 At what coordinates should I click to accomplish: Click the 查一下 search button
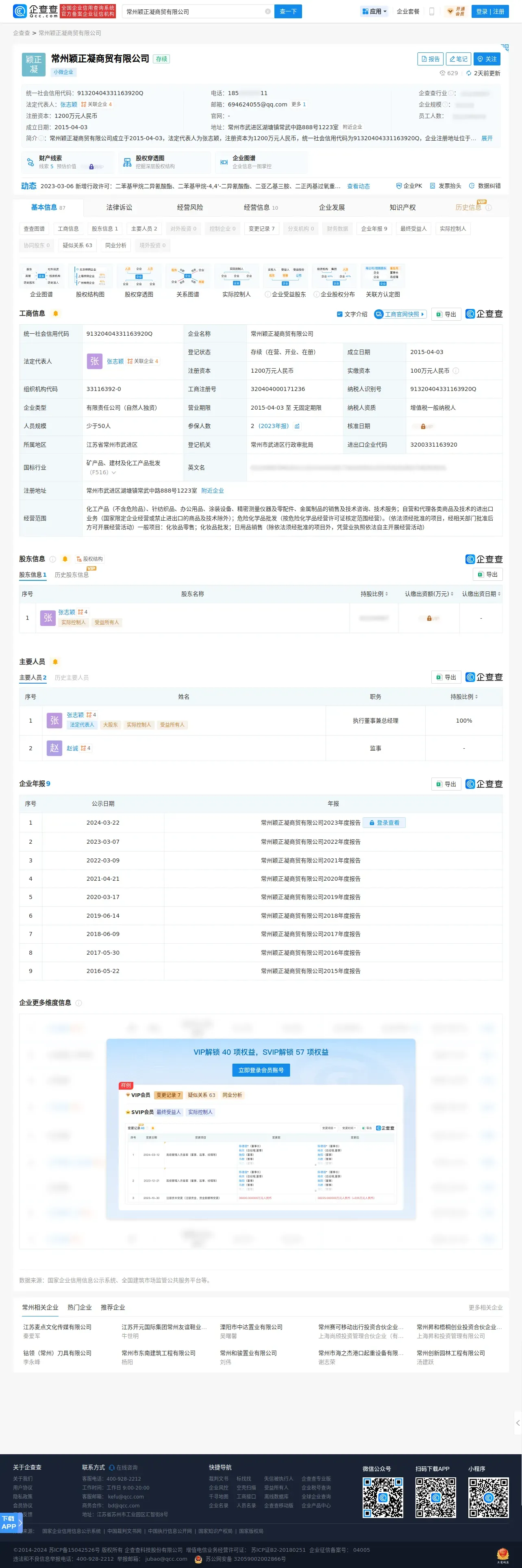[x=288, y=11]
